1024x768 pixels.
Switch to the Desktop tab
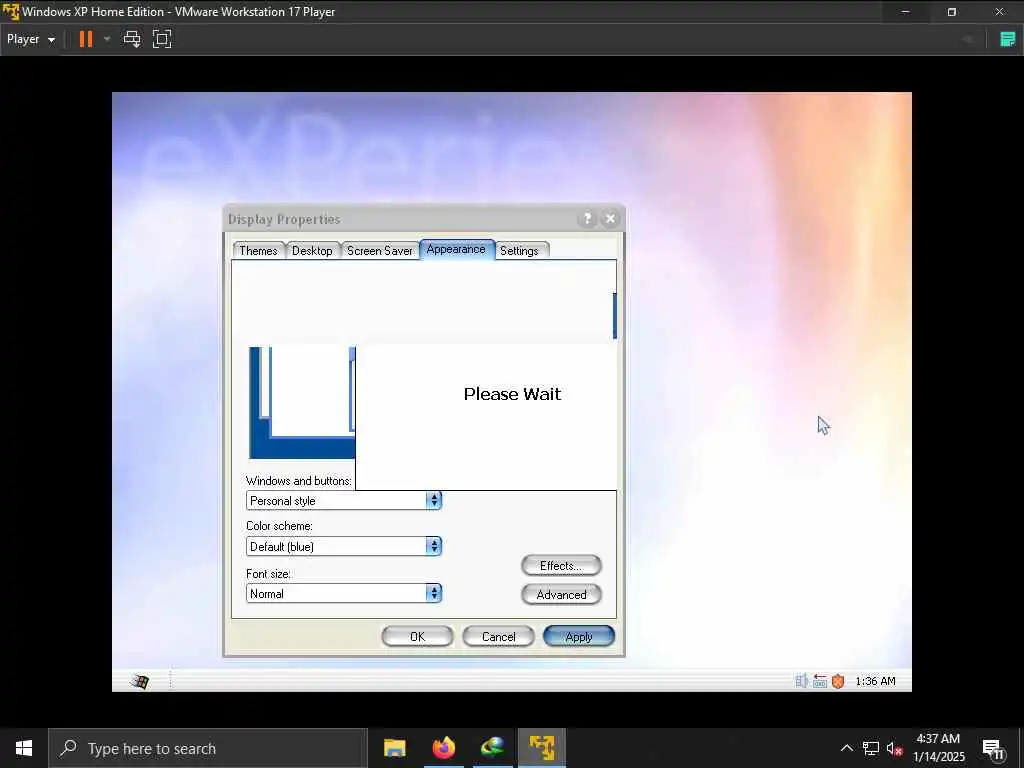tap(312, 250)
